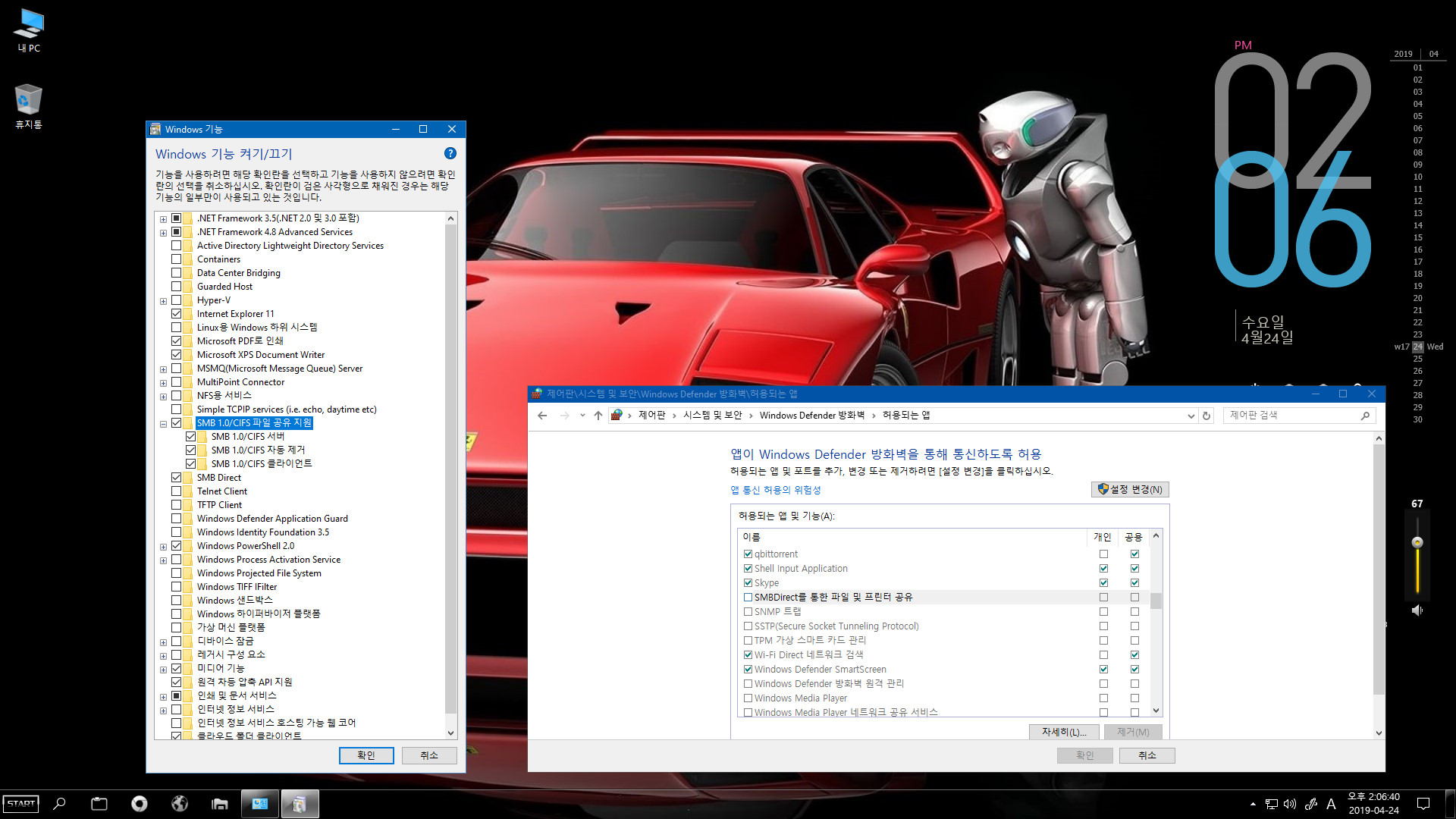The height and width of the screenshot is (819, 1456).
Task: Uncheck the SMB Direct checkbox
Action: (x=176, y=478)
